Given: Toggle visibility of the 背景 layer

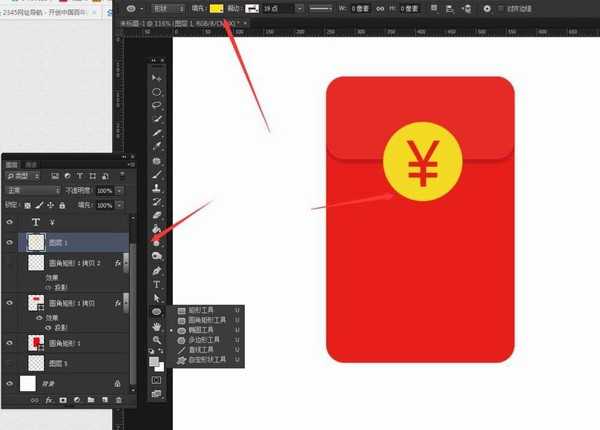Looking at the screenshot, I should (x=10, y=383).
